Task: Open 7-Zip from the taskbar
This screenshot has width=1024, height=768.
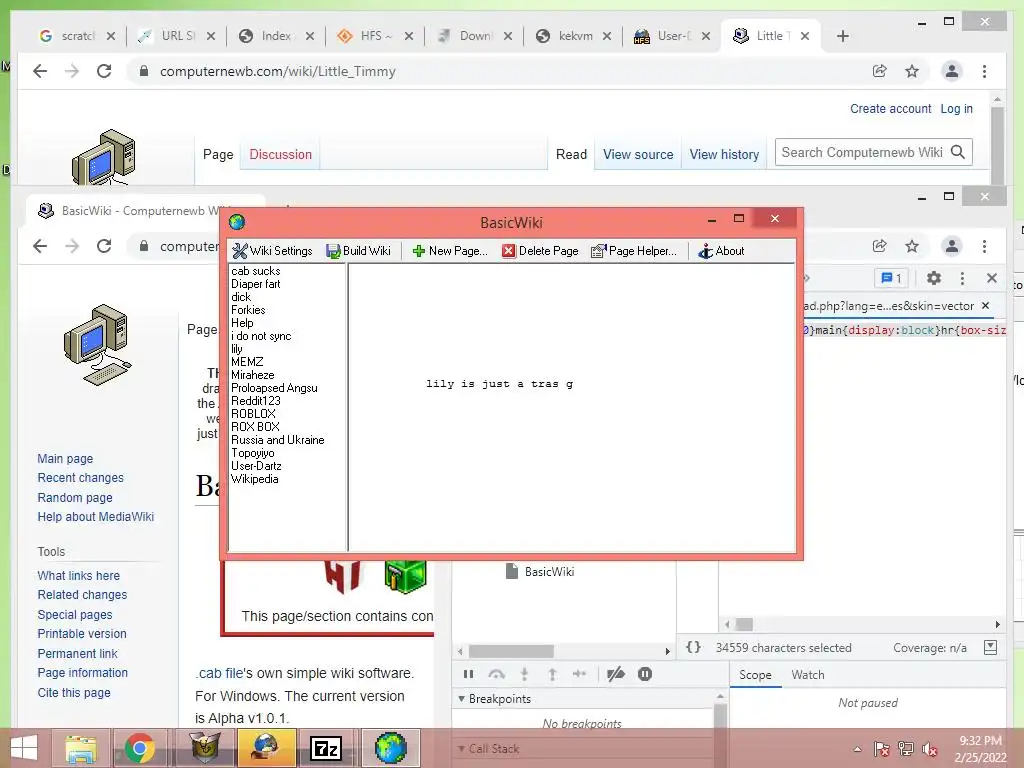Action: click(326, 748)
